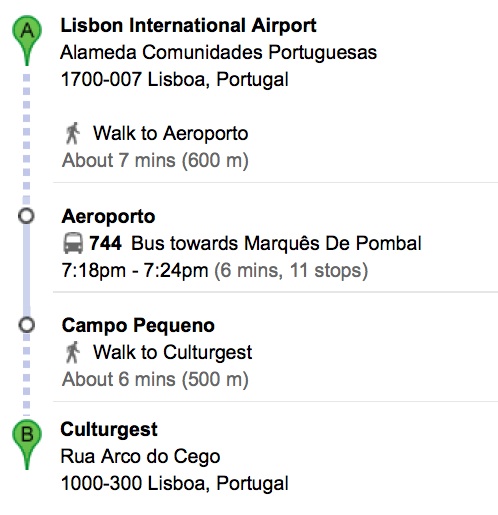
Task: Expand the 6 mins, 11 stops details
Action: [x=291, y=270]
